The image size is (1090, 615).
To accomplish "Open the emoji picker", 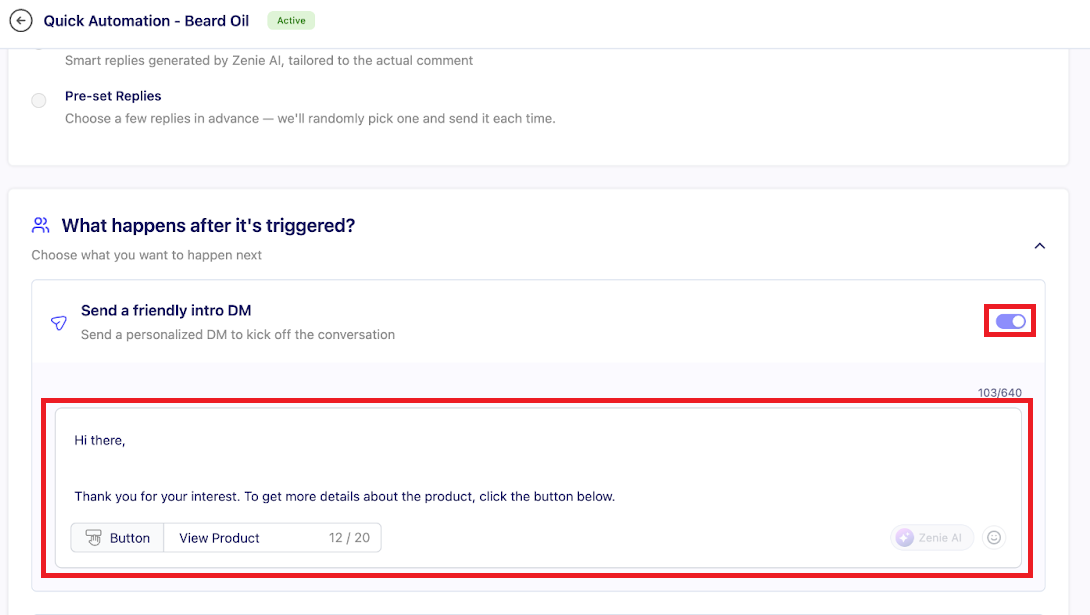I will pyautogui.click(x=994, y=538).
